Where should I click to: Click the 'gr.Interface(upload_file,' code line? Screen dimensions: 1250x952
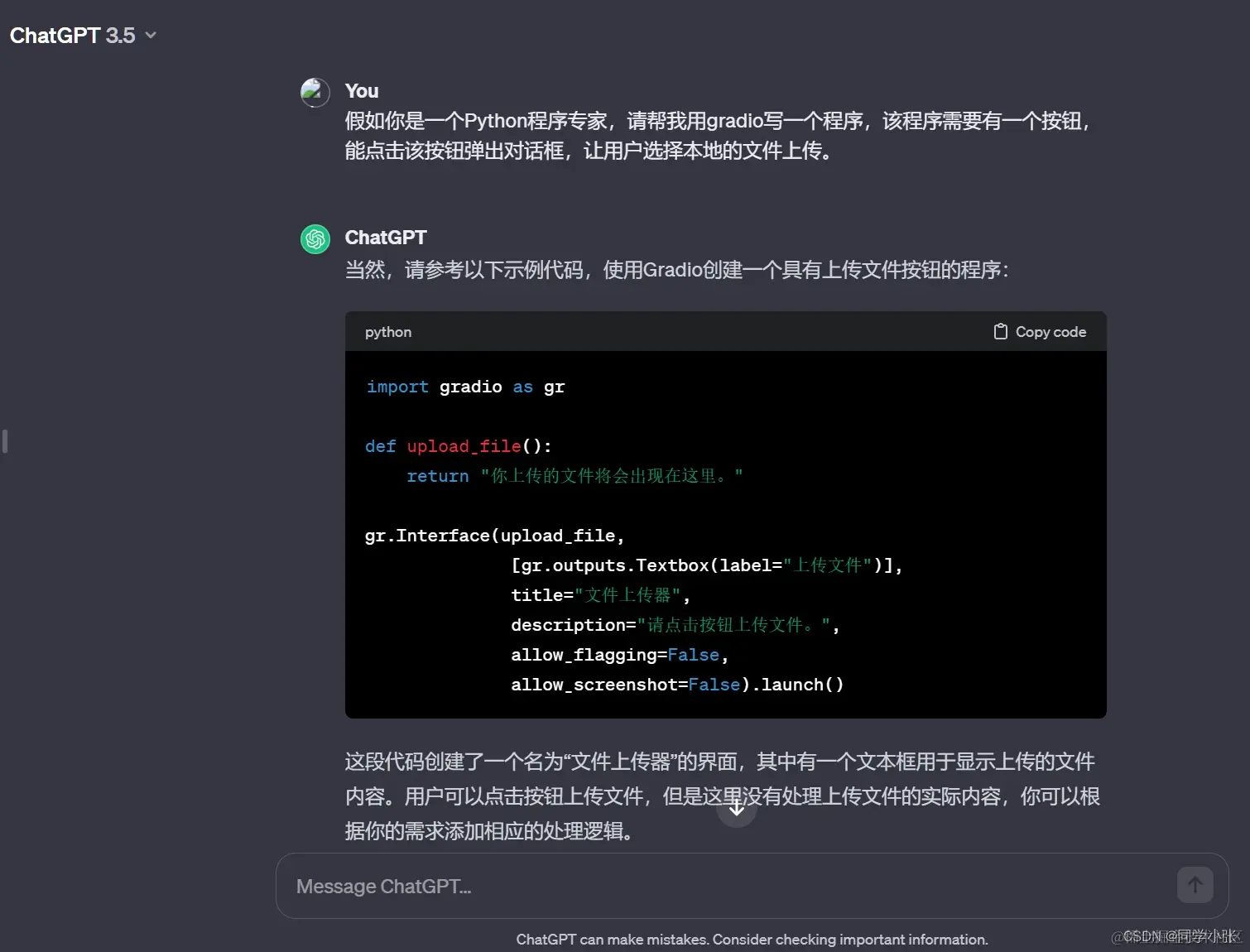point(495,536)
